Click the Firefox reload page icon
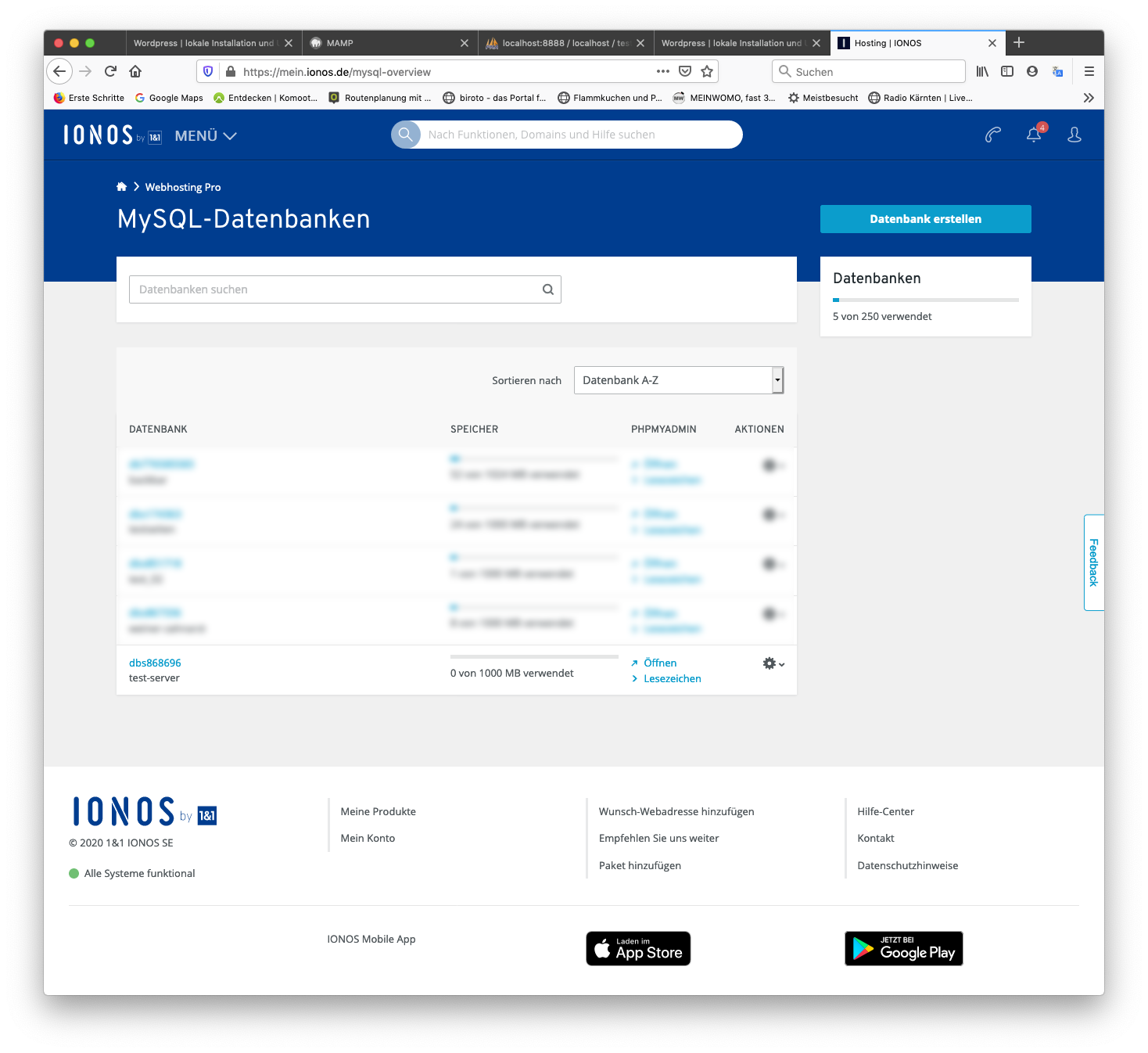Viewport: 1148px width, 1053px height. (110, 71)
